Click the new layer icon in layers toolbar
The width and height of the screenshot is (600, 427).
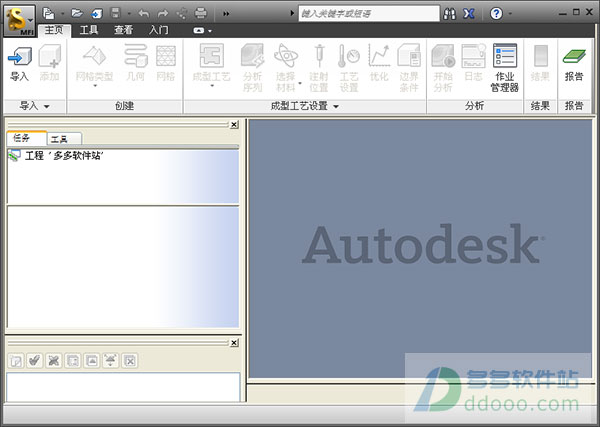click(x=16, y=360)
